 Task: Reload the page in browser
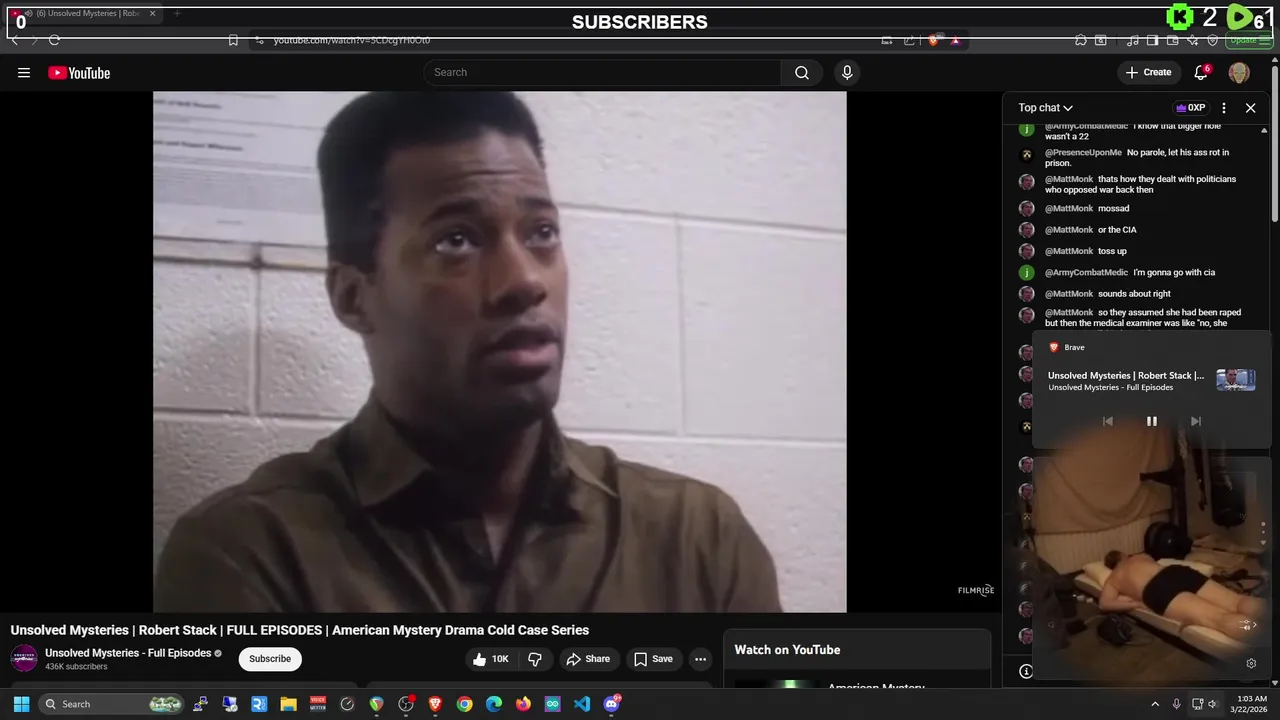click(54, 40)
